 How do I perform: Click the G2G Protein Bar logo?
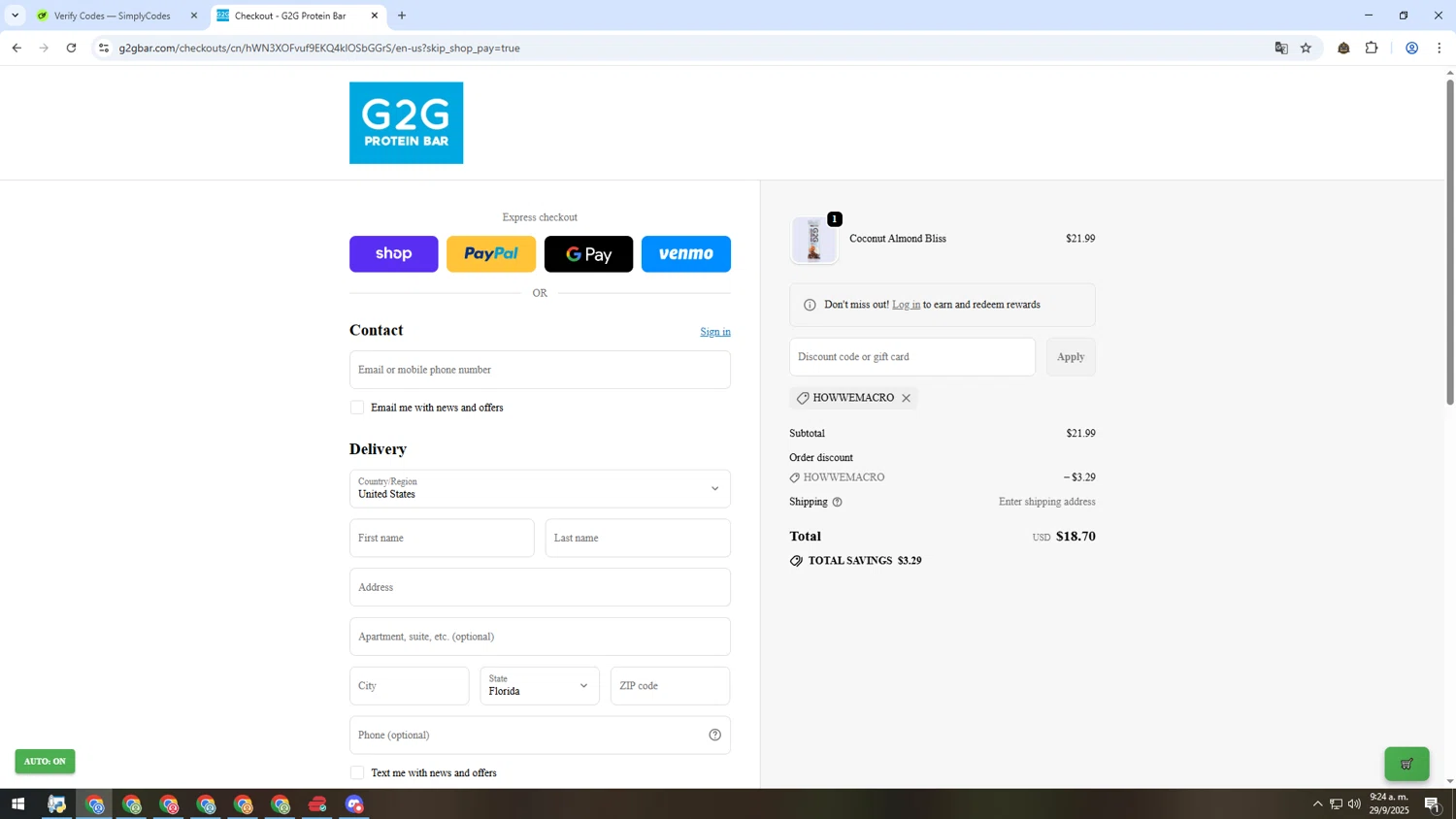(x=406, y=122)
